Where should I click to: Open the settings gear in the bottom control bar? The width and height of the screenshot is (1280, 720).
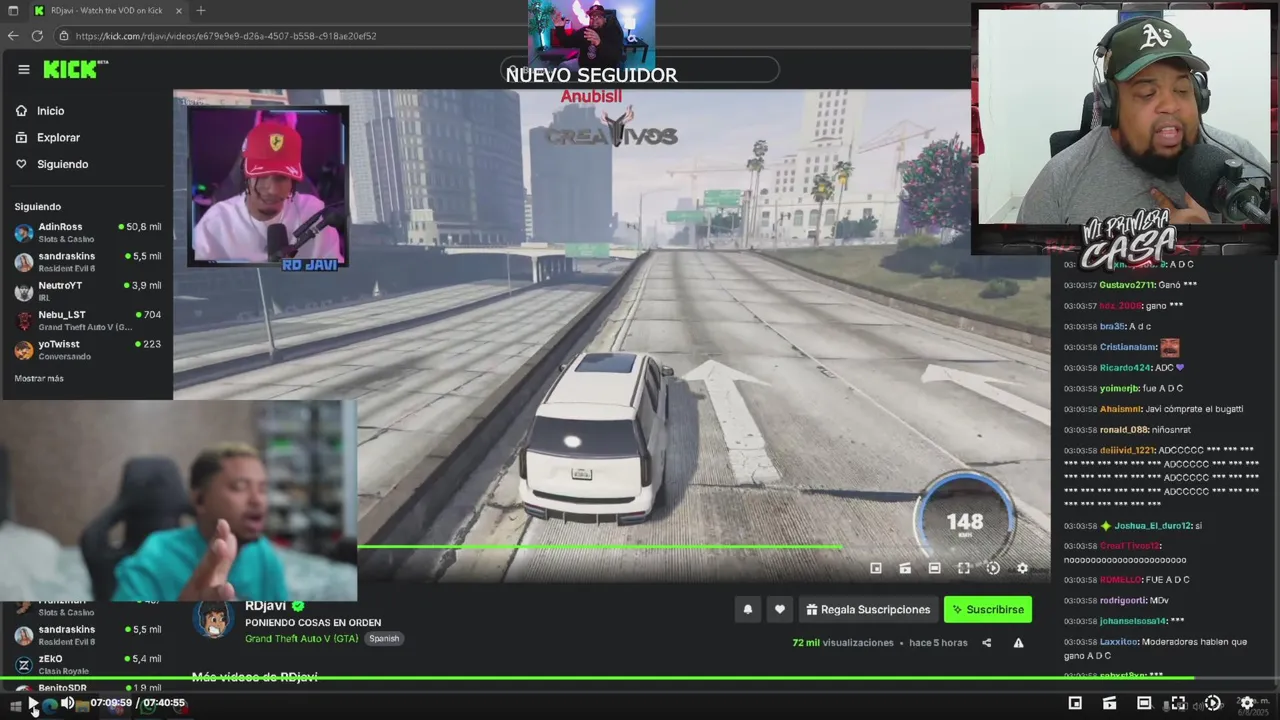(x=1247, y=703)
